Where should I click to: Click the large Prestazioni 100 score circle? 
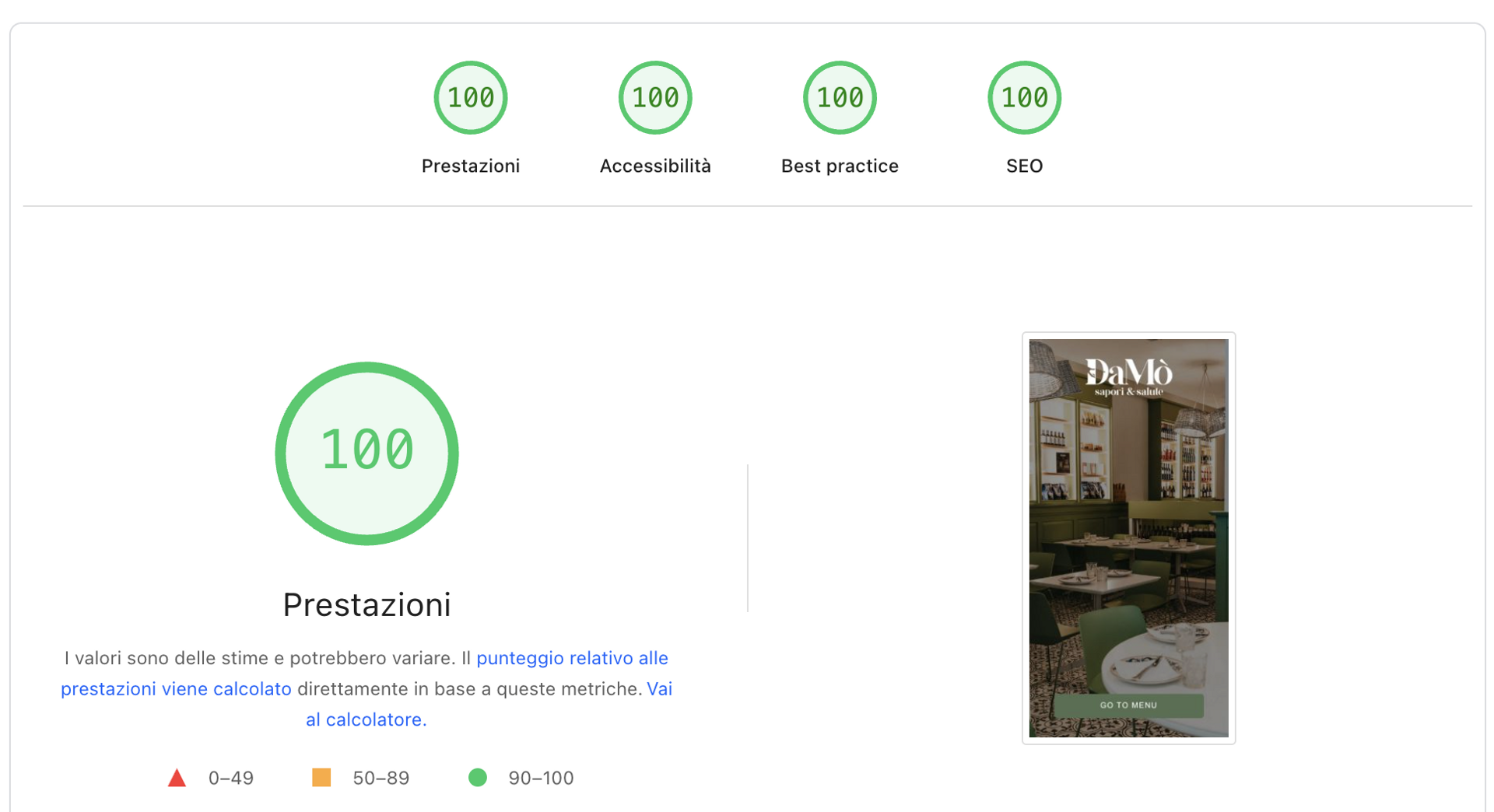coord(366,453)
